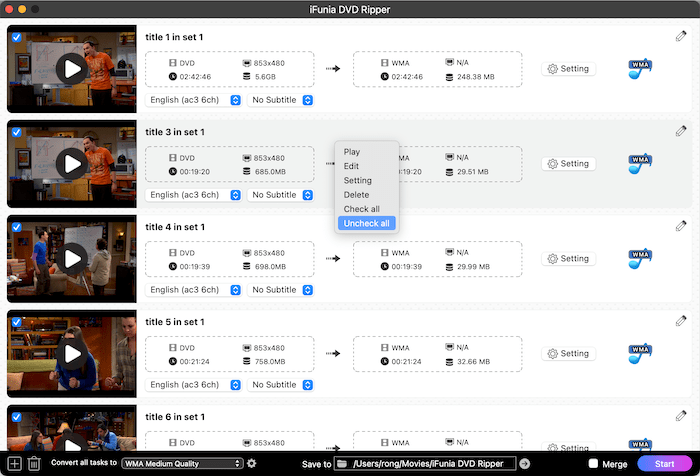Click the trash delete icon

click(34, 463)
